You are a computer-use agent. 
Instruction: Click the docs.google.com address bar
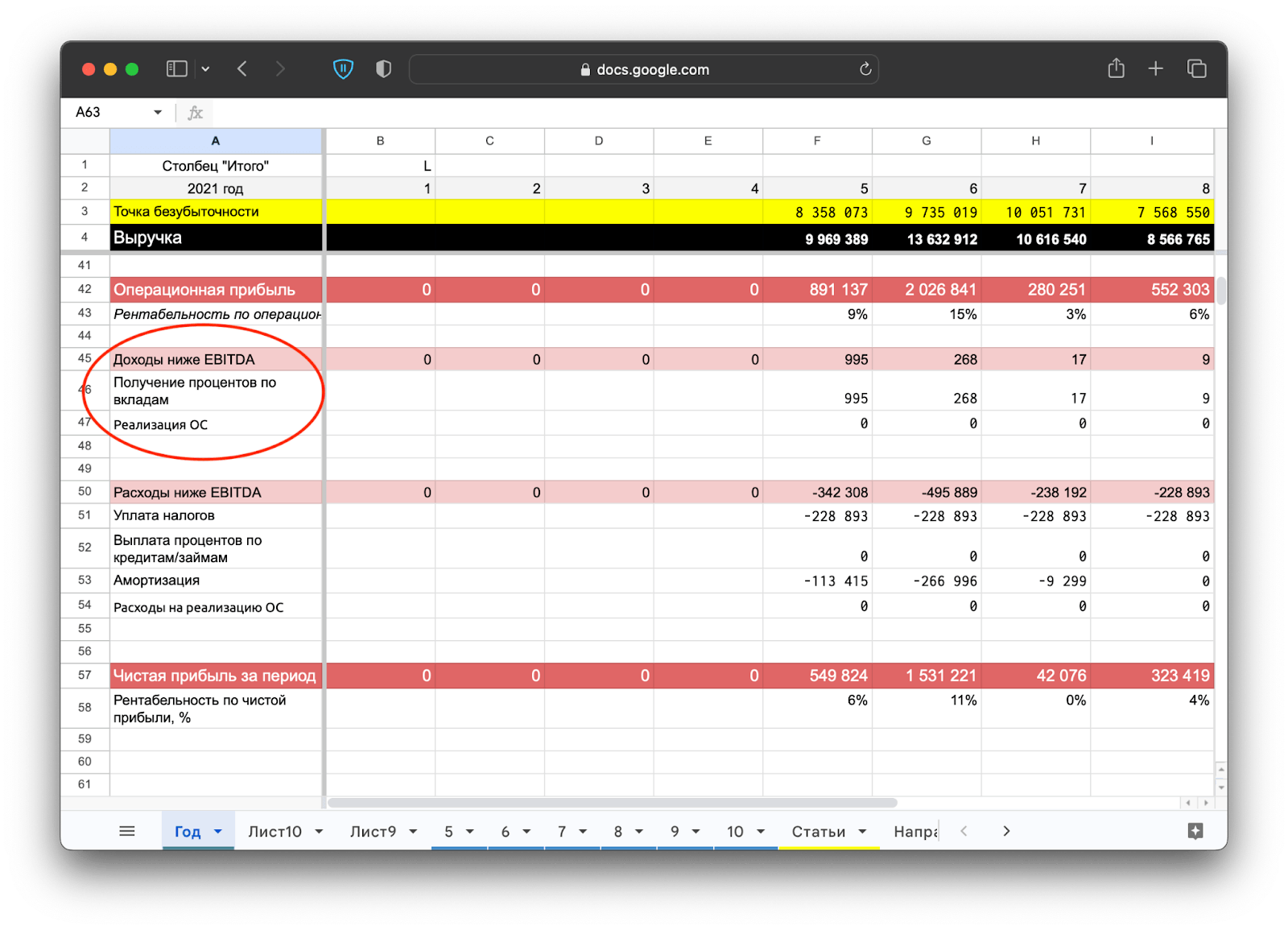click(644, 69)
